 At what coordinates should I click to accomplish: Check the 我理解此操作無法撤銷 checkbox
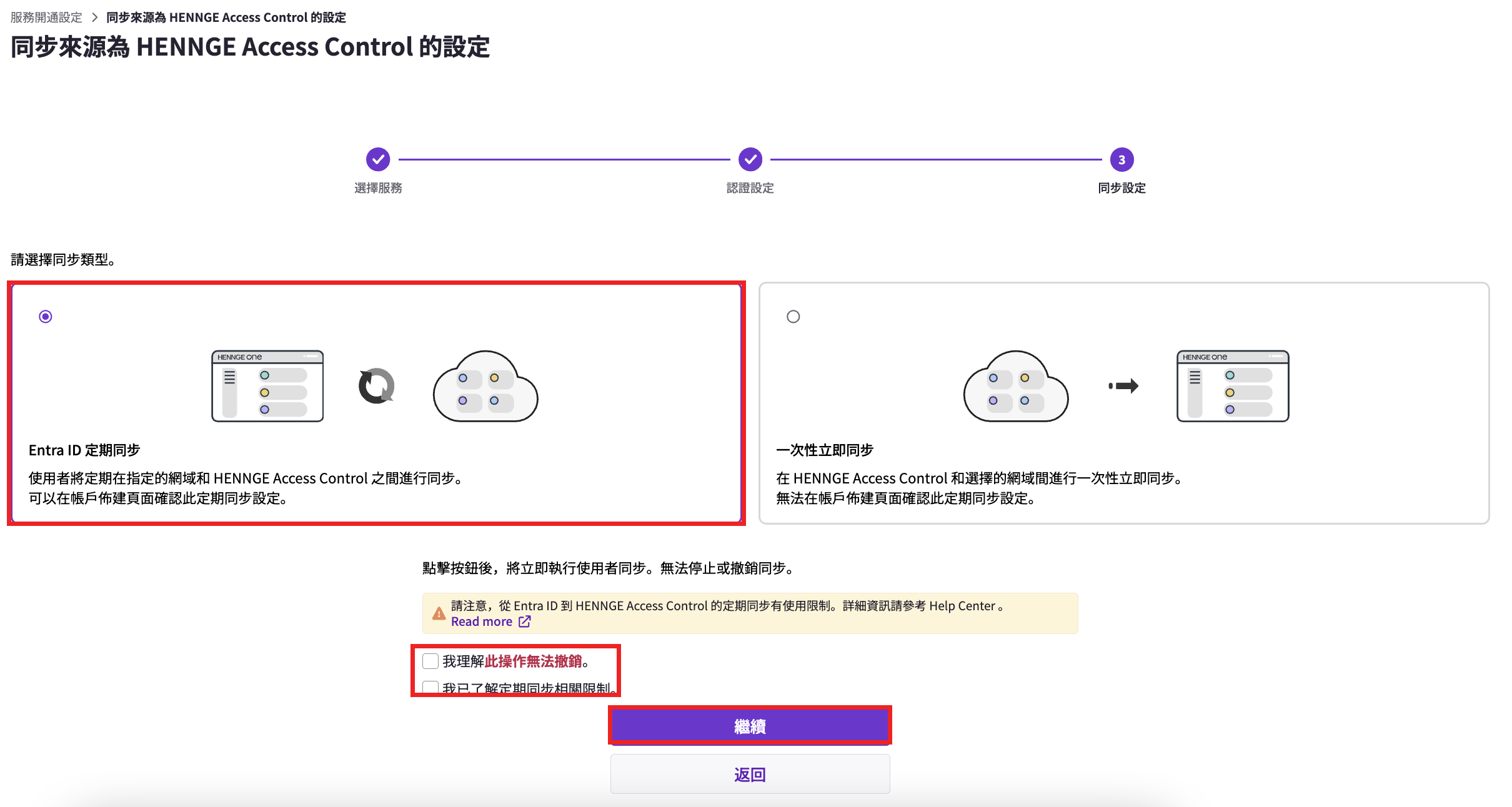click(x=430, y=661)
